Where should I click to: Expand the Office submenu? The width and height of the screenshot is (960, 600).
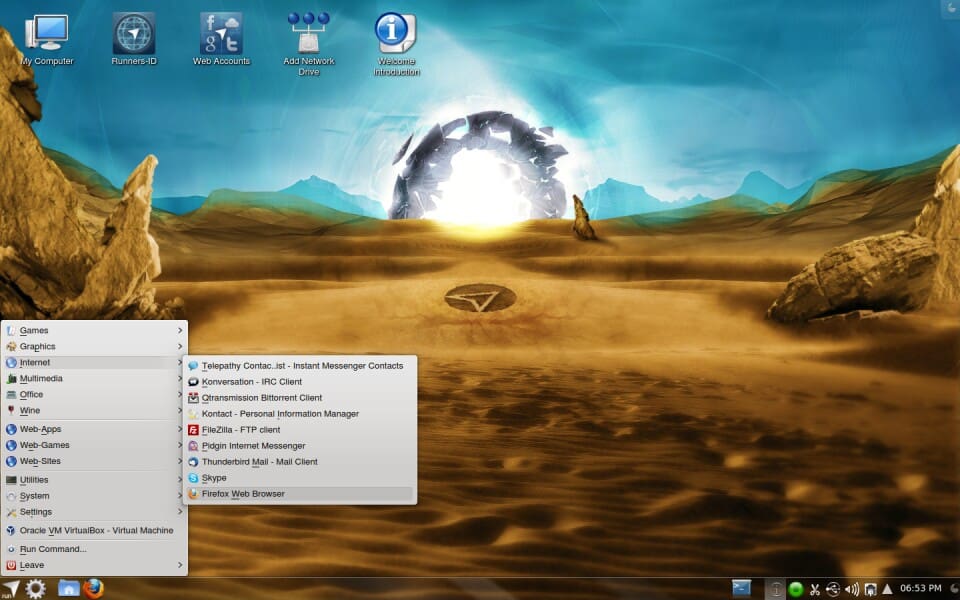[95, 394]
